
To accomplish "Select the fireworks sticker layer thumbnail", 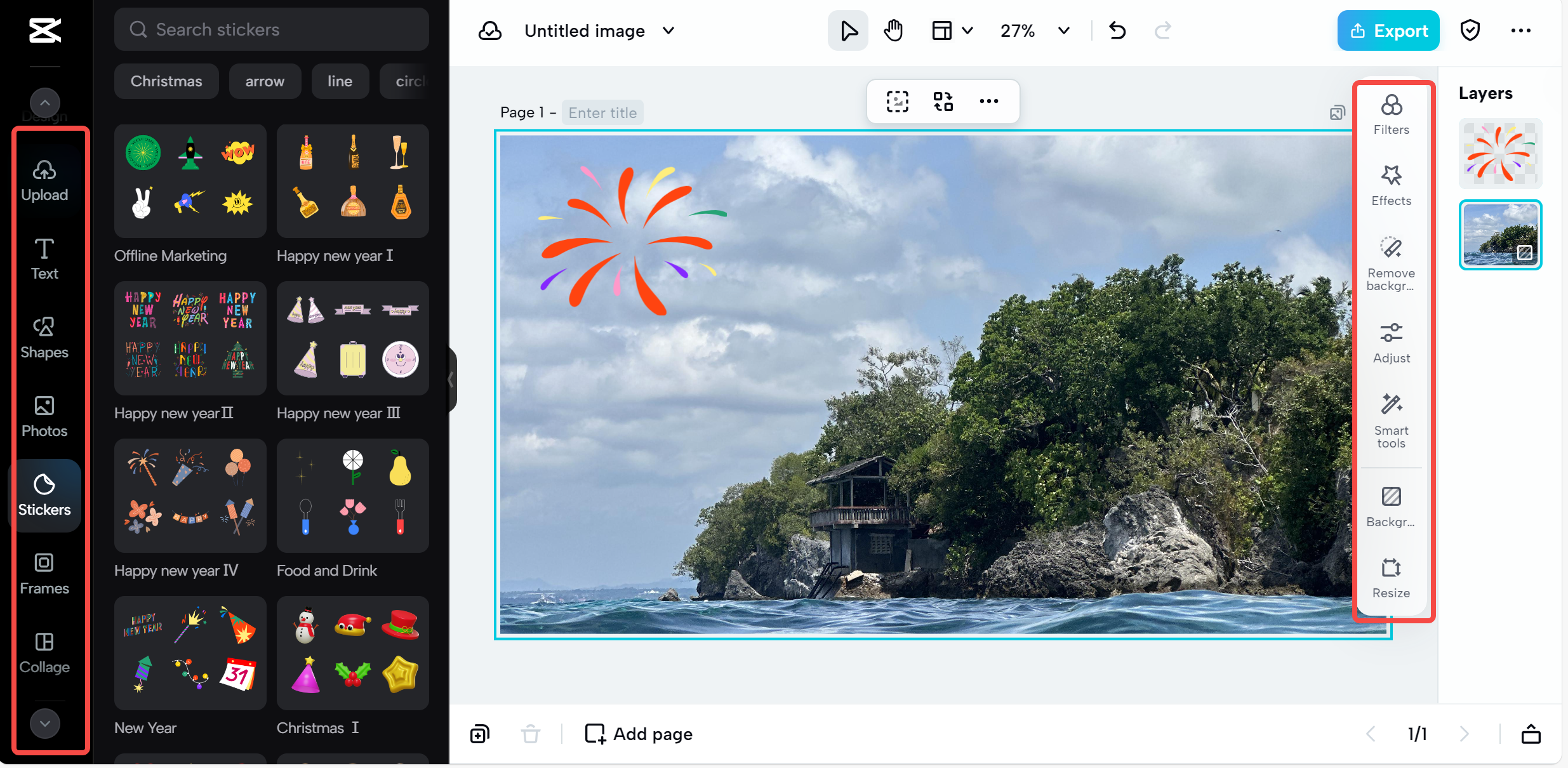I will [x=1499, y=154].
